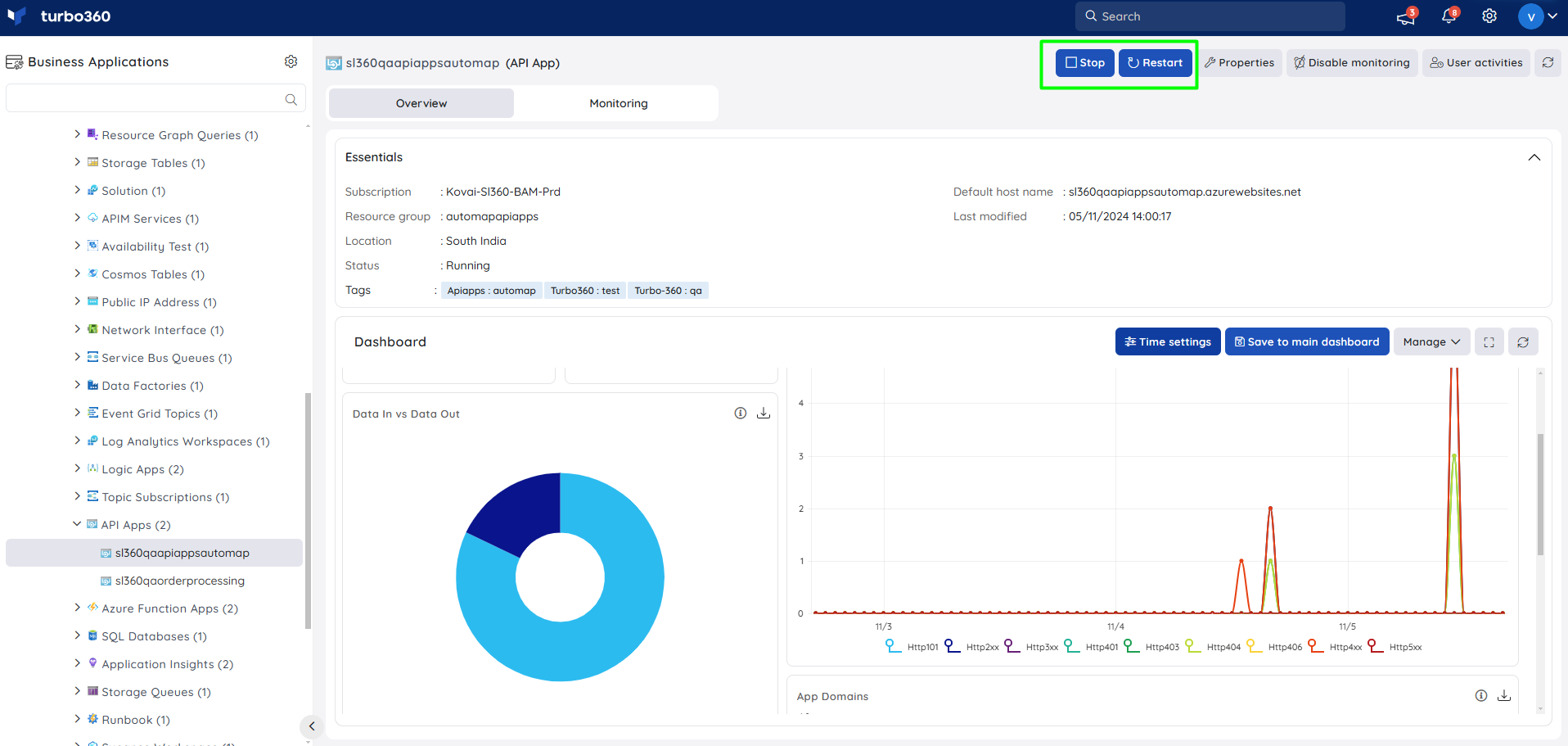This screenshot has width=1568, height=746.
Task: Toggle Http3xx legend series
Action: 1031,647
